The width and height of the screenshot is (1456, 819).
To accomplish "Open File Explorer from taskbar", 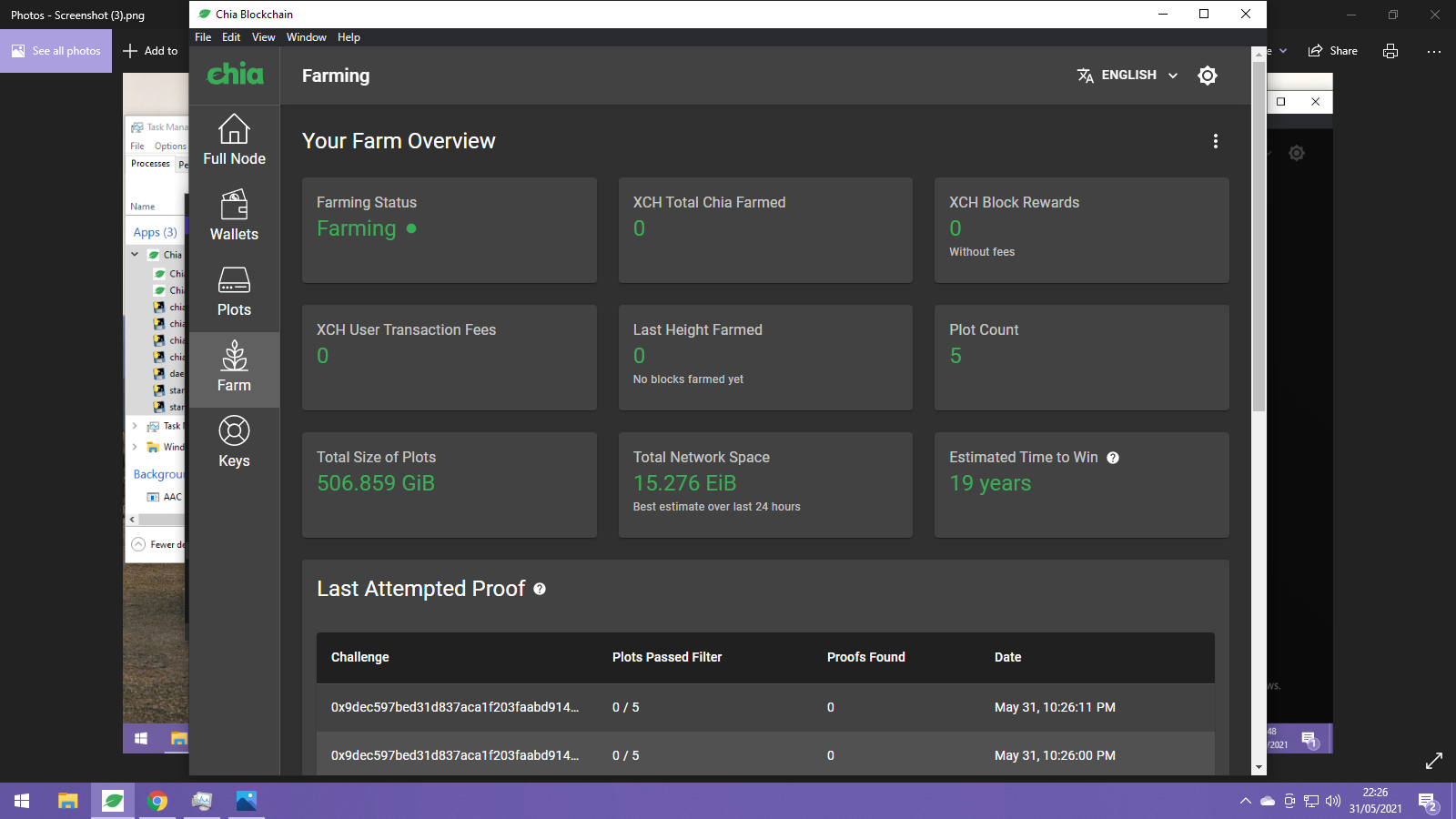I will coord(67,801).
